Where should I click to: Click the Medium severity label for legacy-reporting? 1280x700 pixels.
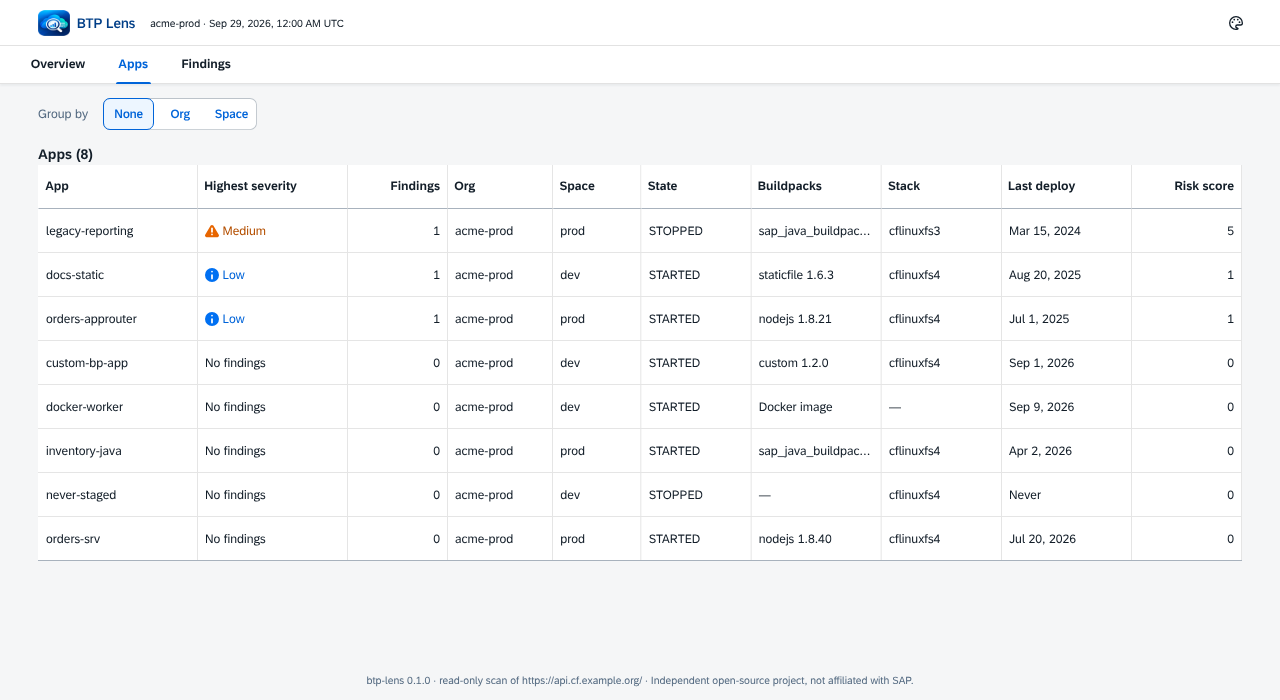(x=244, y=231)
